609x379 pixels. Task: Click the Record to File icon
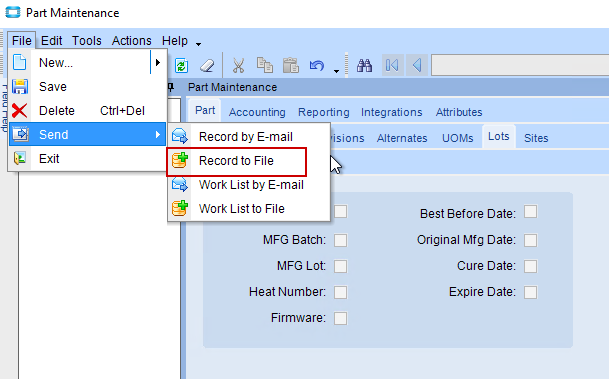point(180,161)
